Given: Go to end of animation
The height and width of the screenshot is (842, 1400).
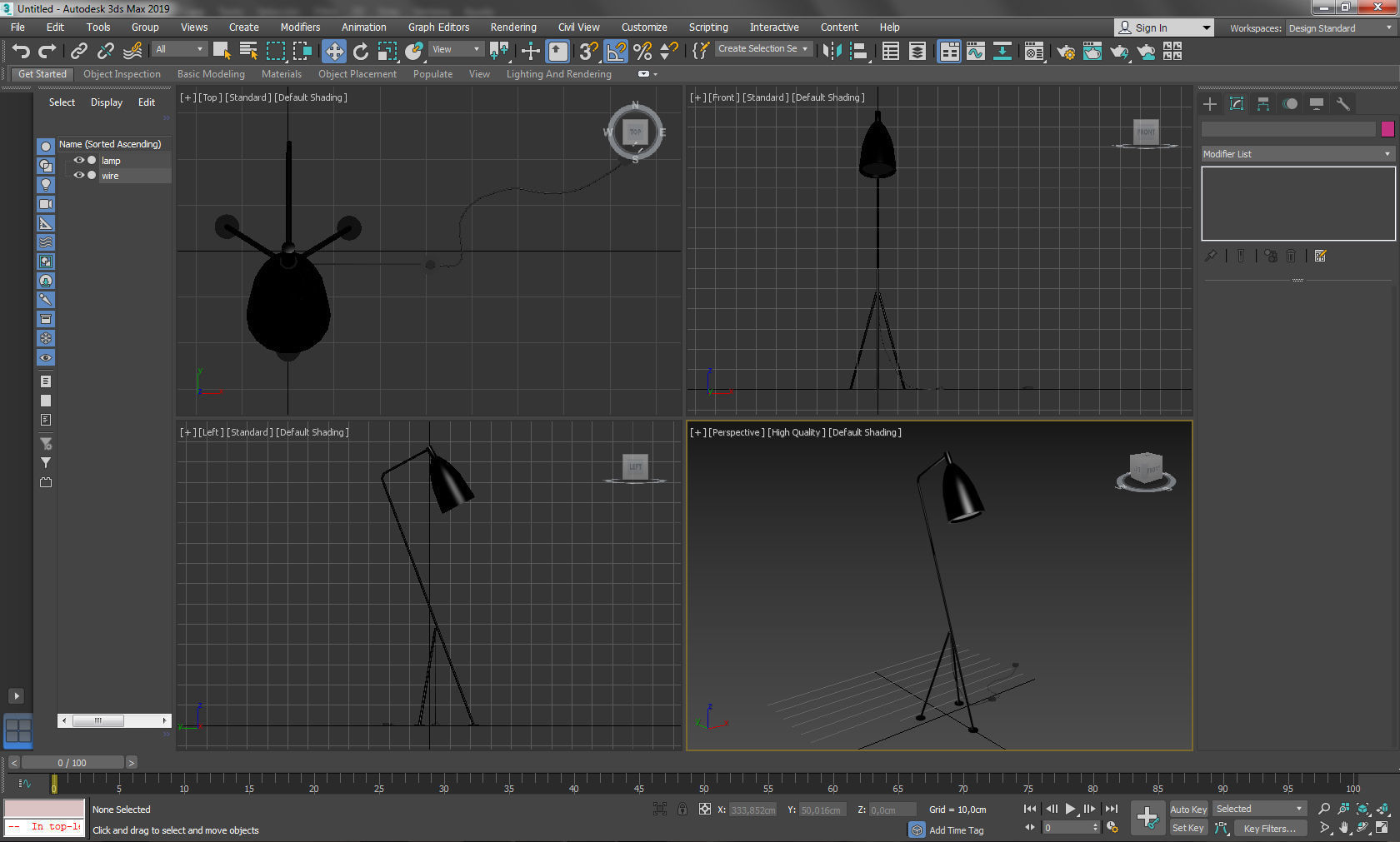Looking at the screenshot, I should coord(1112,809).
